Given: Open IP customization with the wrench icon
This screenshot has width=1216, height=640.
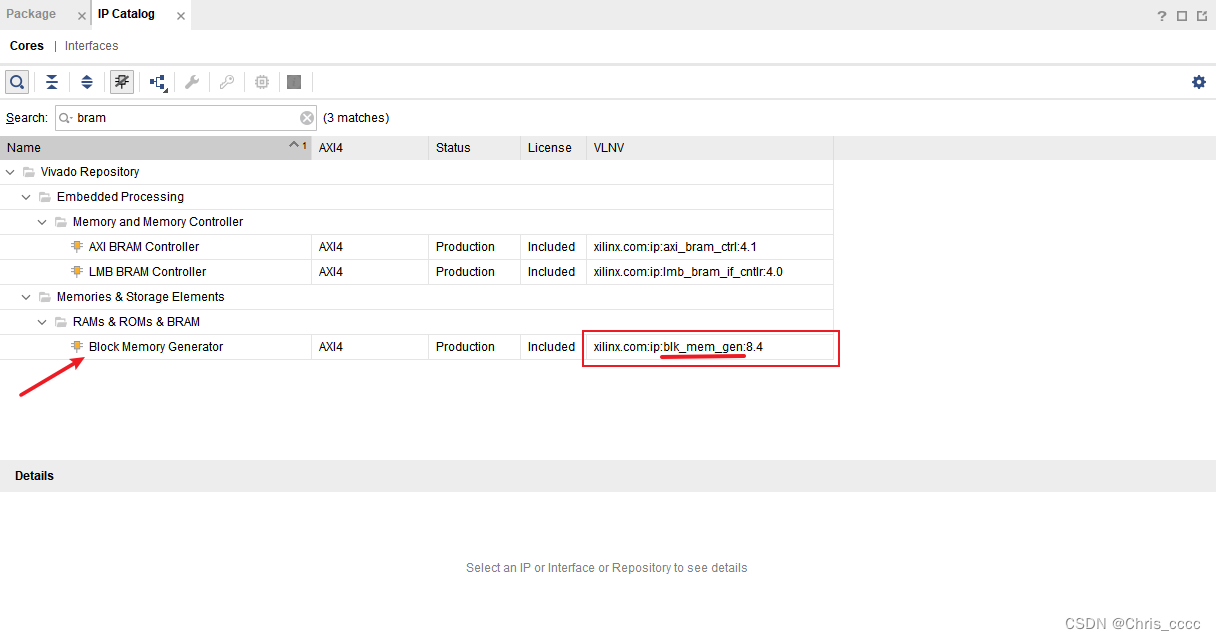Looking at the screenshot, I should [191, 81].
